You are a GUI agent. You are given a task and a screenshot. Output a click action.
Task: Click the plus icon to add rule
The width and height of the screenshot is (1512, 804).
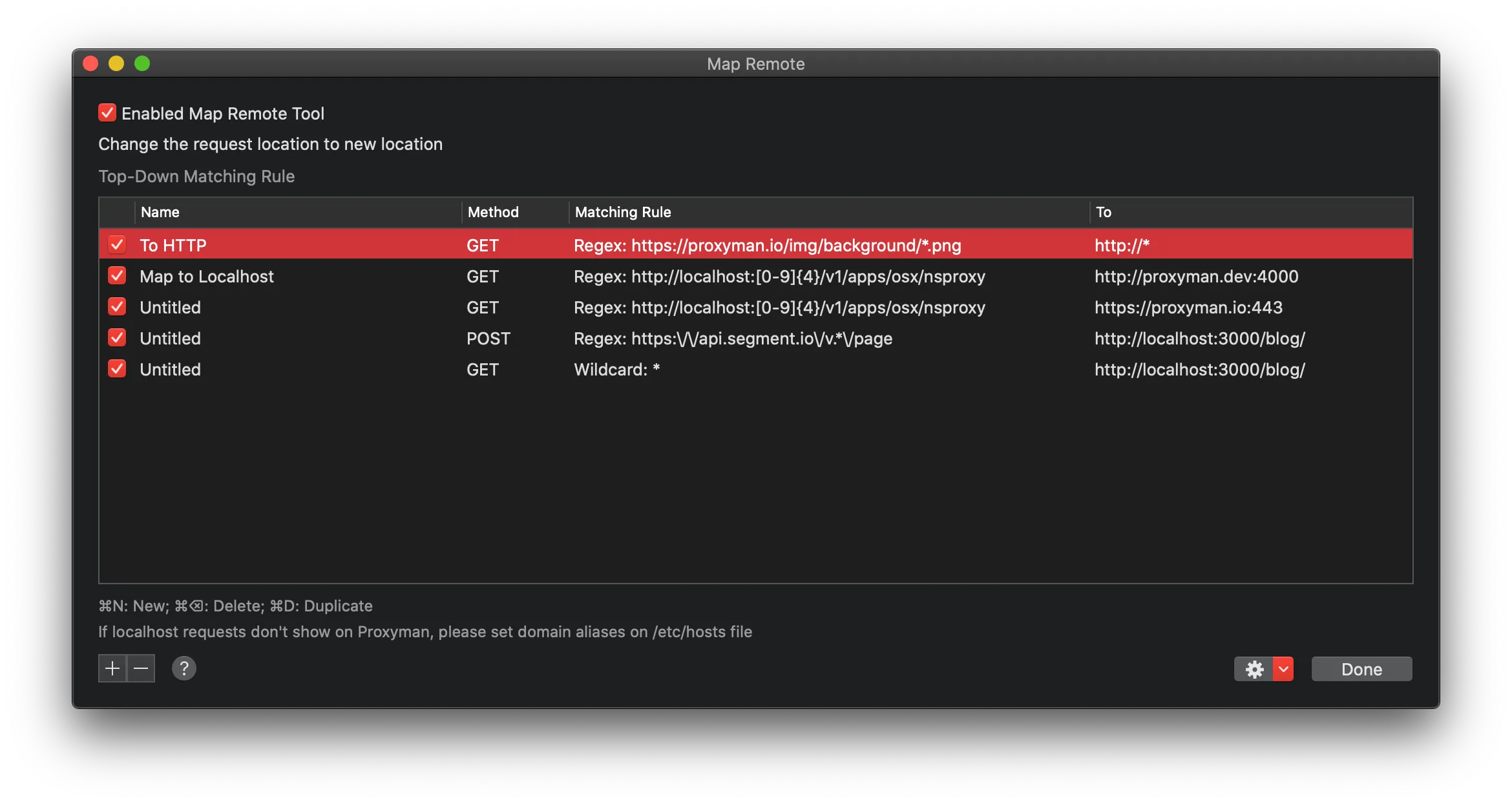[112, 668]
